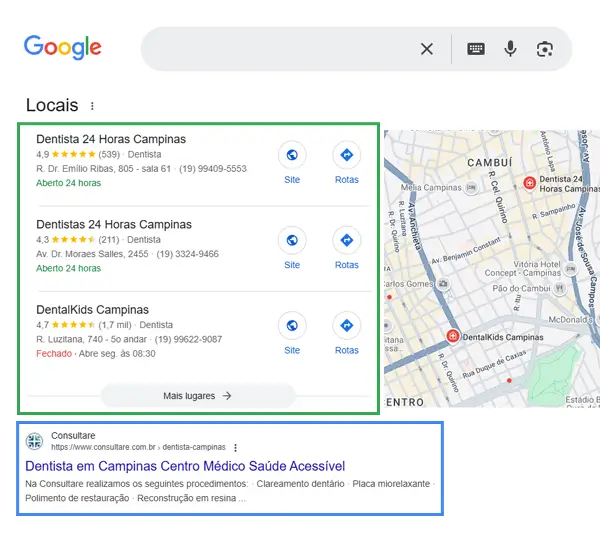Click DentalKids Campinas pin on map

click(x=452, y=336)
